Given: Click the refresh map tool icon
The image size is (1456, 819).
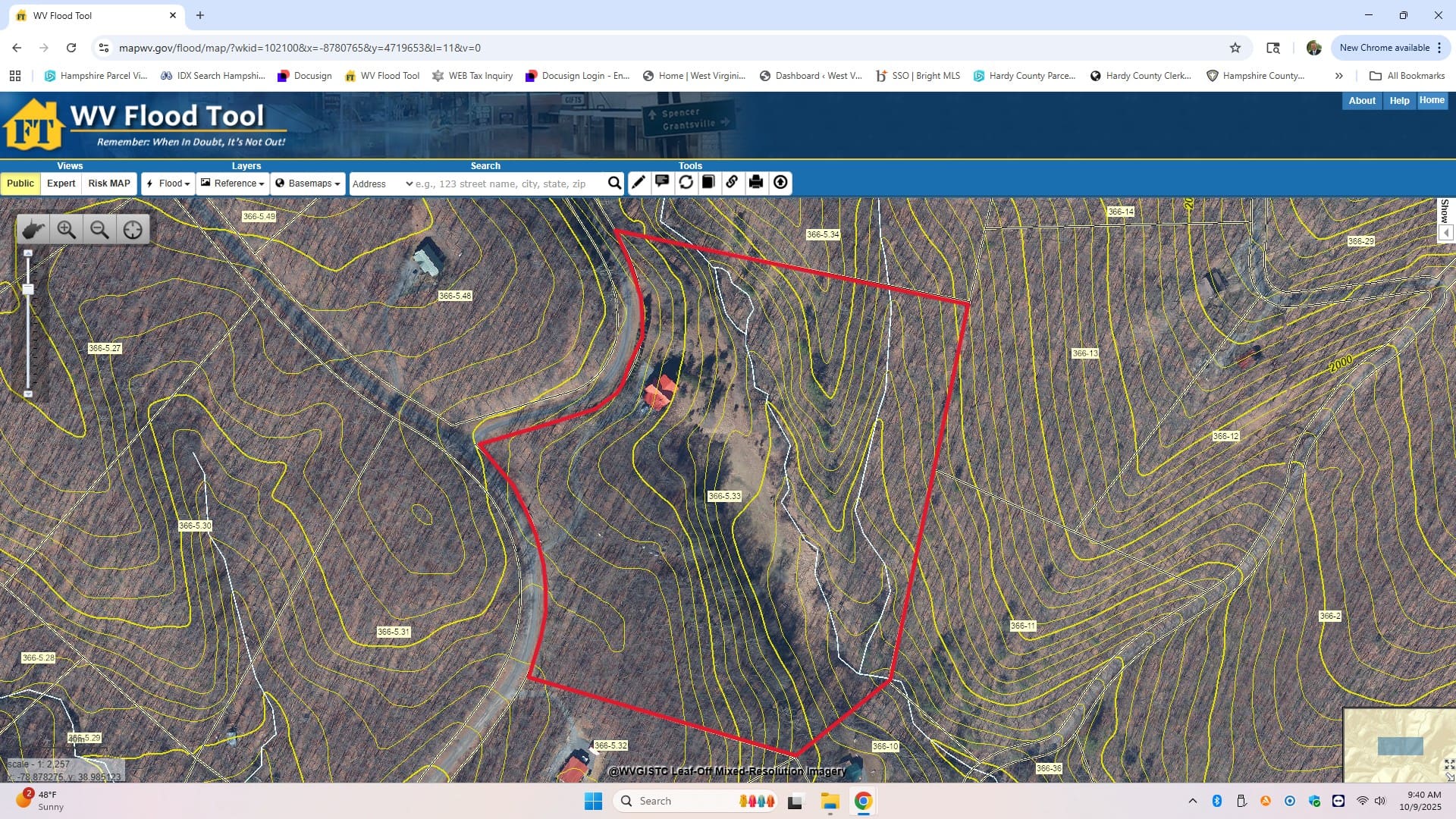Looking at the screenshot, I should 686,183.
